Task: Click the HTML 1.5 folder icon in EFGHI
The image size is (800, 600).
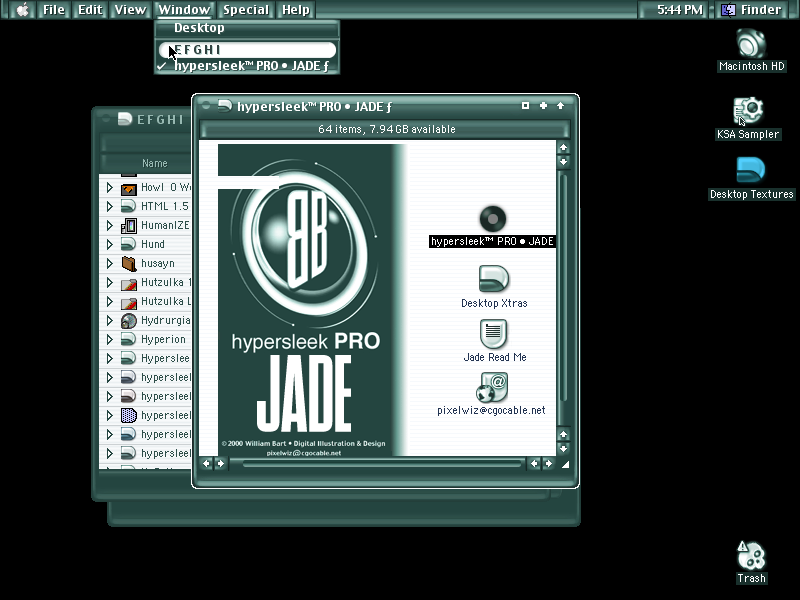Action: [x=129, y=206]
